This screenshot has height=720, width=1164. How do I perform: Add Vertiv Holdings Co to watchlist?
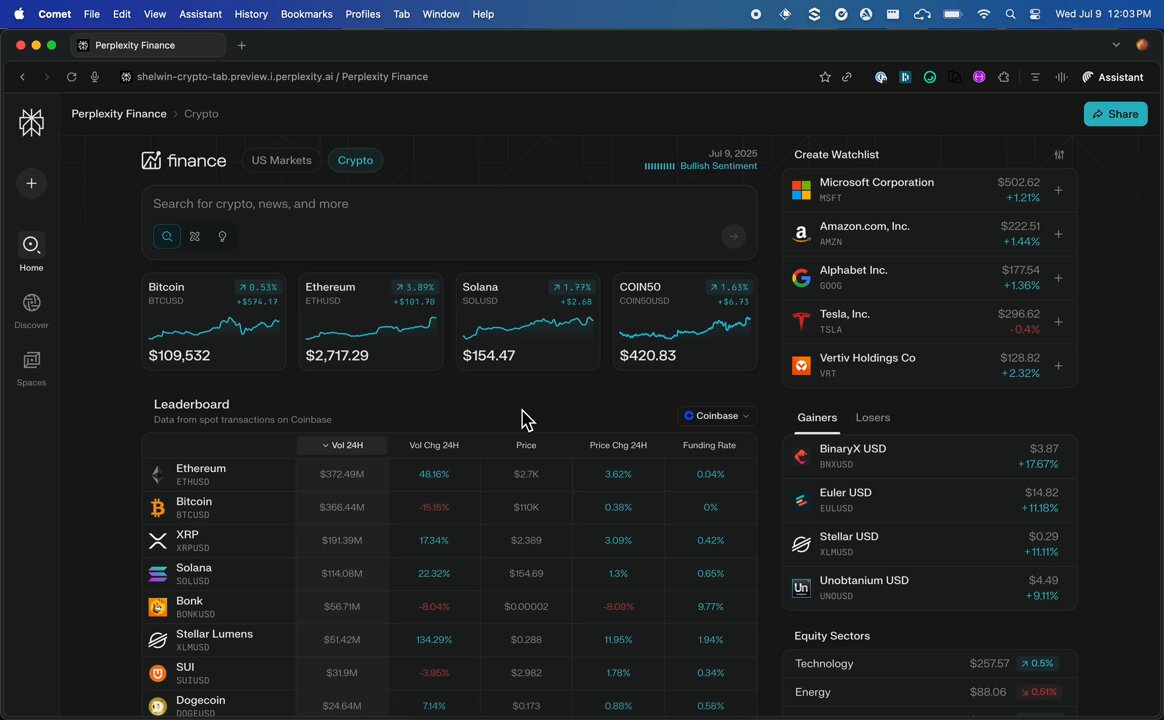point(1059,365)
